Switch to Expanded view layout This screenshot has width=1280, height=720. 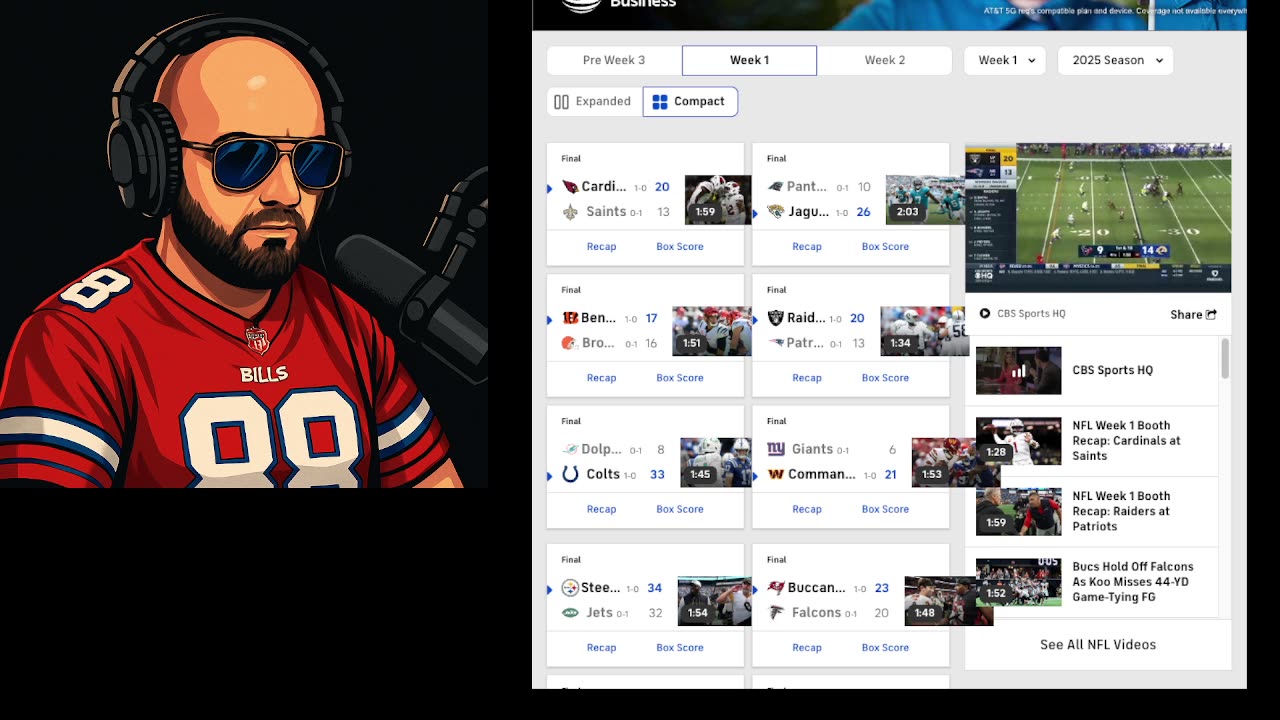click(594, 101)
